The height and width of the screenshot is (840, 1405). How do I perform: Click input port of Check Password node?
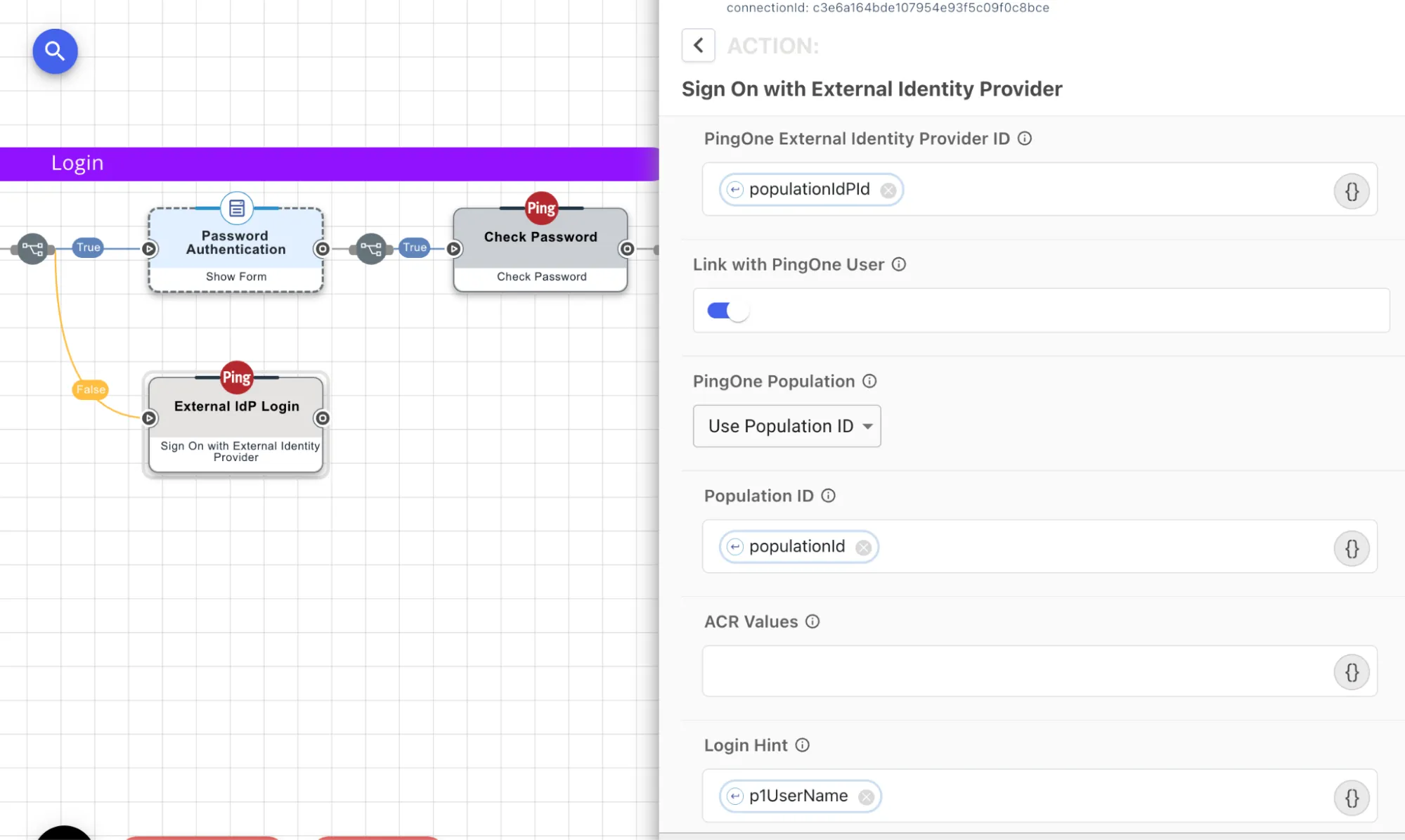(454, 249)
